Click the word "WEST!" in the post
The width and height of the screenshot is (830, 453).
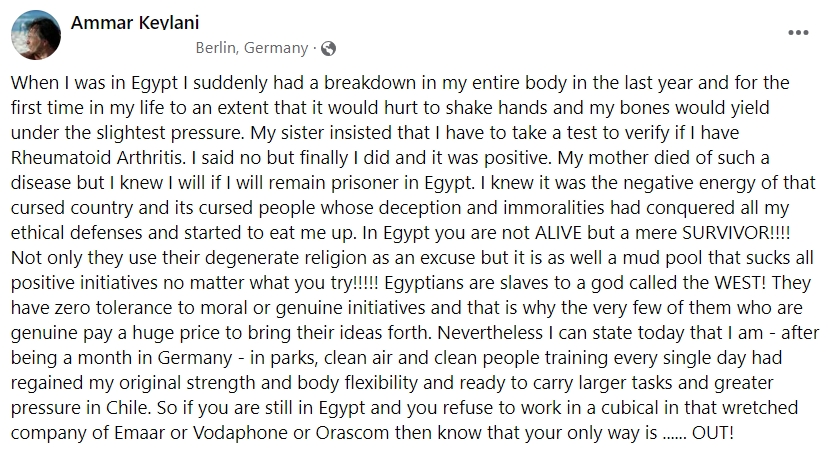[740, 283]
